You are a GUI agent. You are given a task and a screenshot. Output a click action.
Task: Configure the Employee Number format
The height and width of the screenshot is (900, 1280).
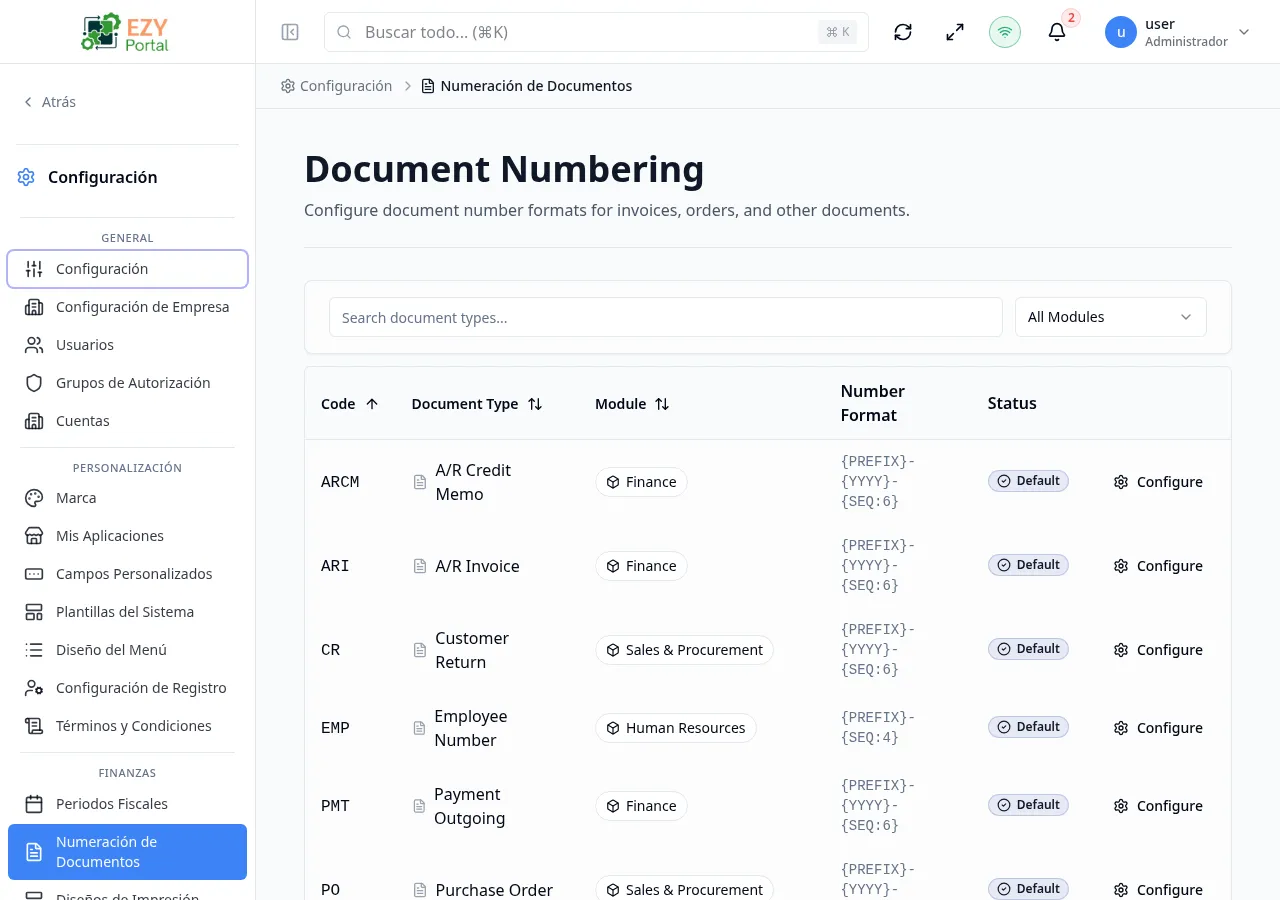click(1158, 728)
